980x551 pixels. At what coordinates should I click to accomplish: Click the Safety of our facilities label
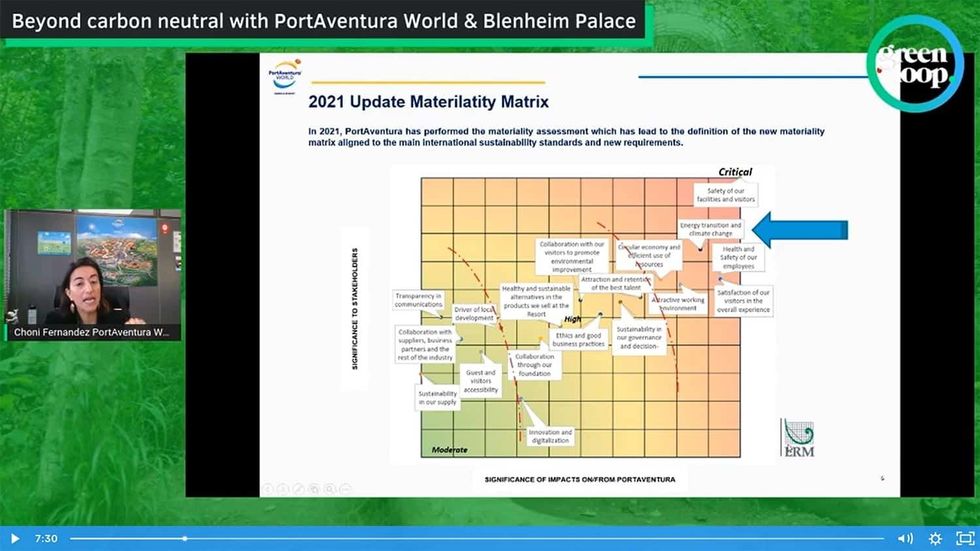(731, 194)
